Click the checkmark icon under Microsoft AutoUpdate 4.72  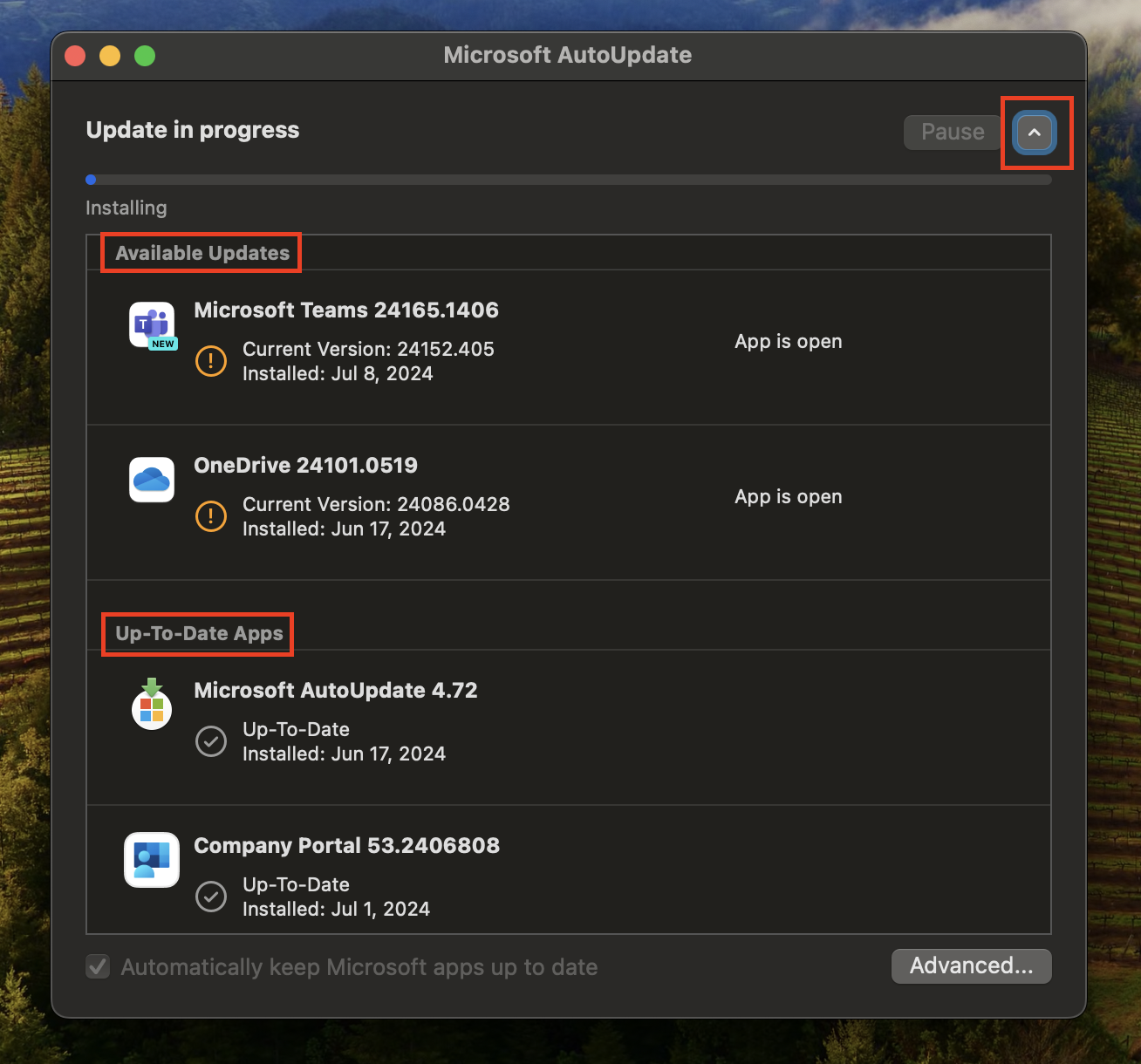click(x=211, y=741)
